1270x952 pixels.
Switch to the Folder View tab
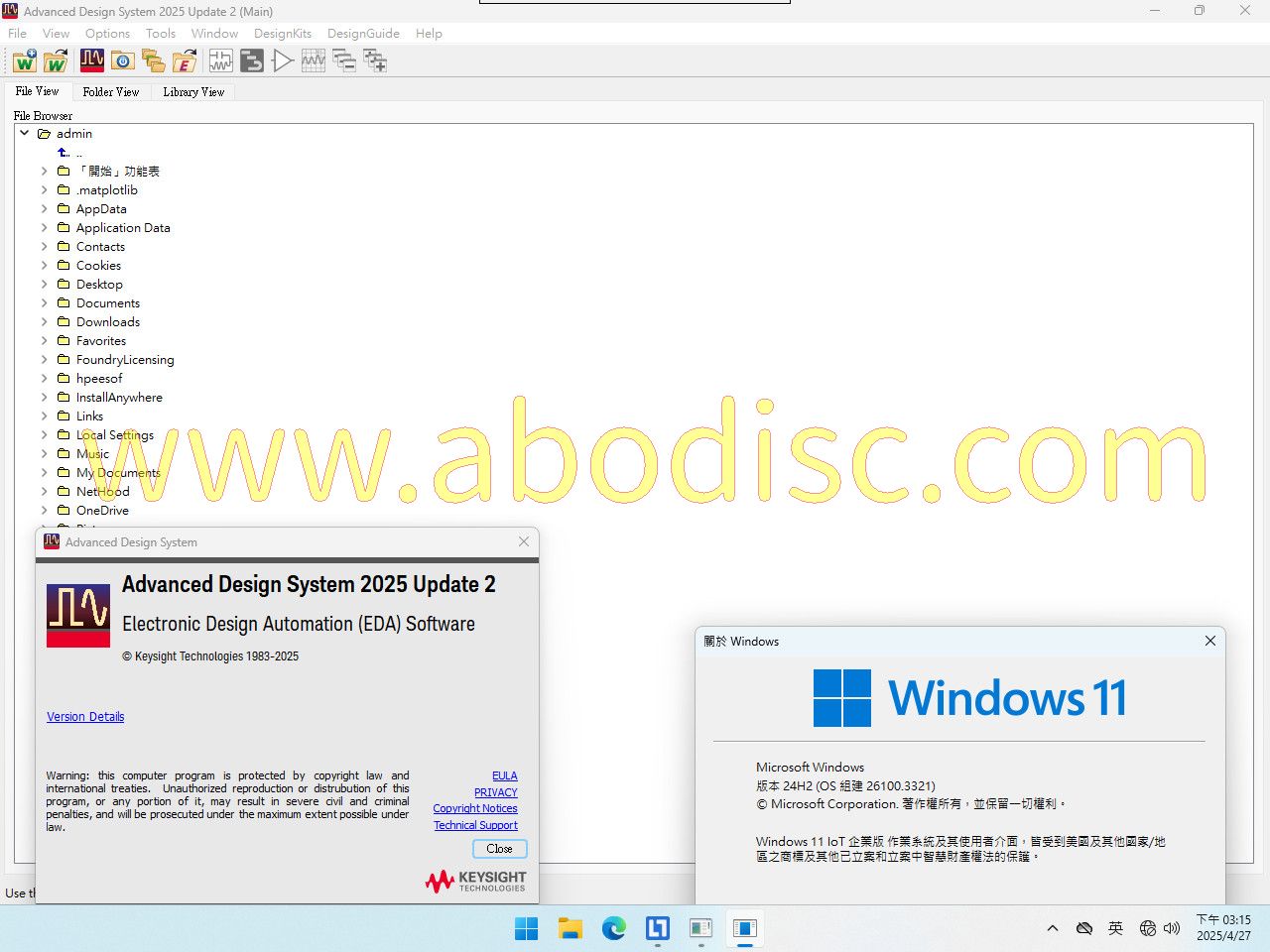pyautogui.click(x=111, y=92)
